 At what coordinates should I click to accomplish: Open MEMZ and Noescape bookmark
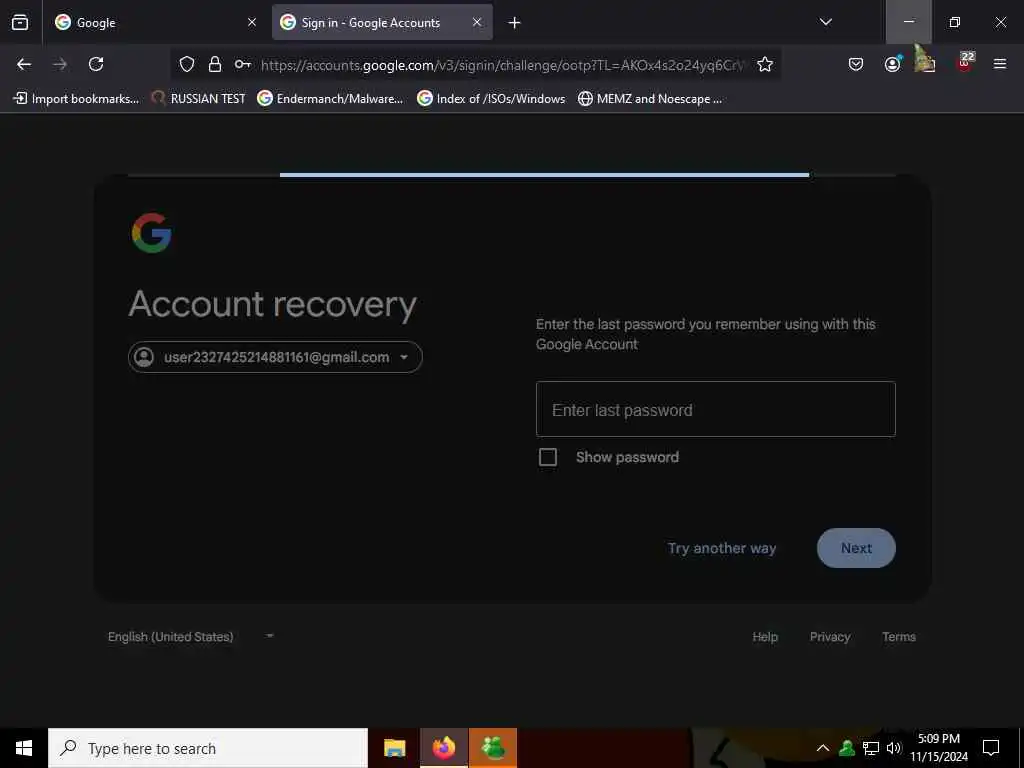tap(650, 99)
